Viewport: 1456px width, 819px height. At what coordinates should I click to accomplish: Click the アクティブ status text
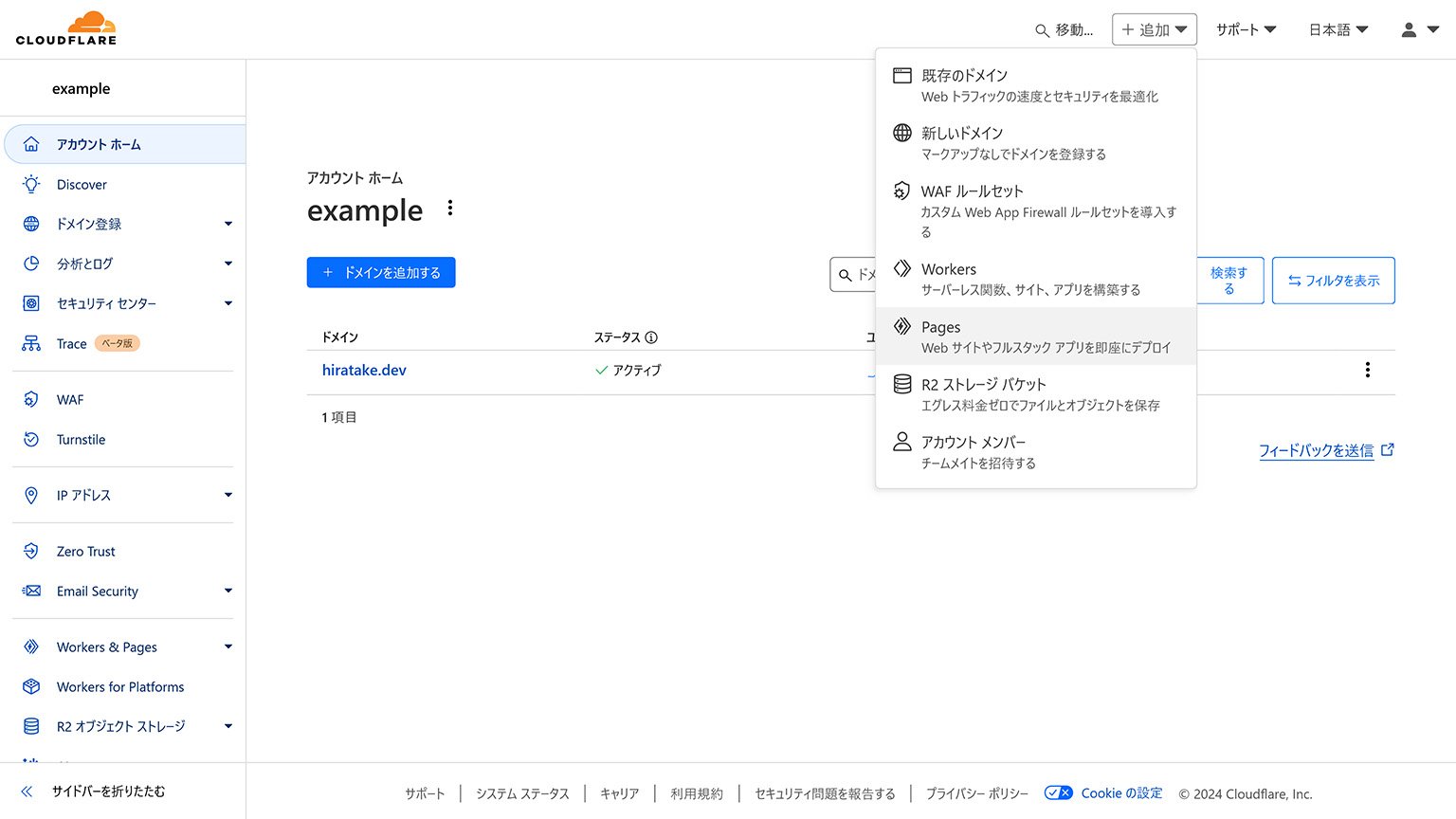pyautogui.click(x=637, y=370)
